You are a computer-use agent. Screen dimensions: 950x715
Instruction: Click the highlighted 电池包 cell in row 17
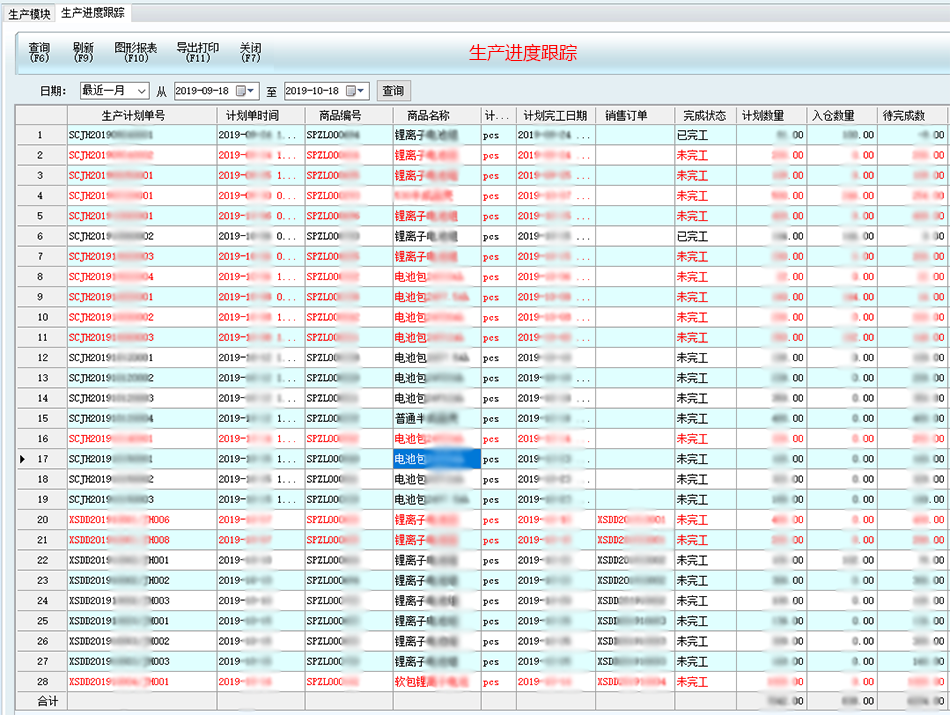click(437, 459)
